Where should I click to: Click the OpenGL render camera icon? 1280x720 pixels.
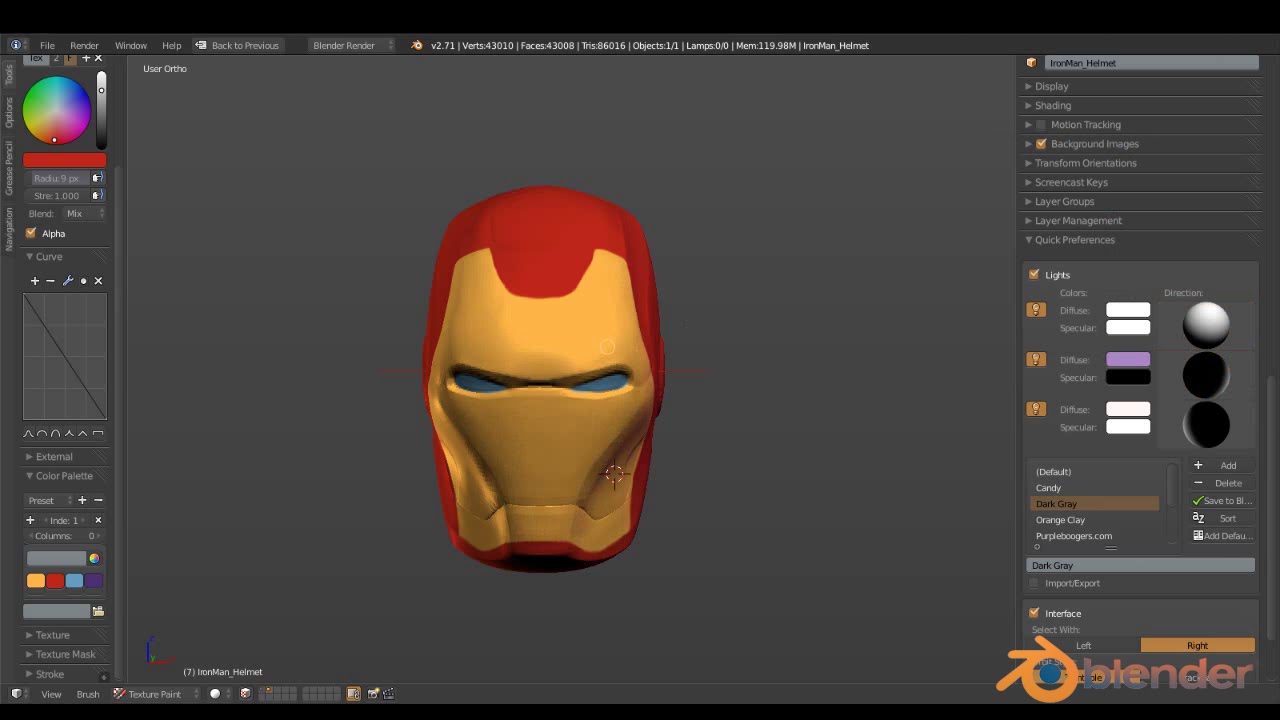[373, 694]
